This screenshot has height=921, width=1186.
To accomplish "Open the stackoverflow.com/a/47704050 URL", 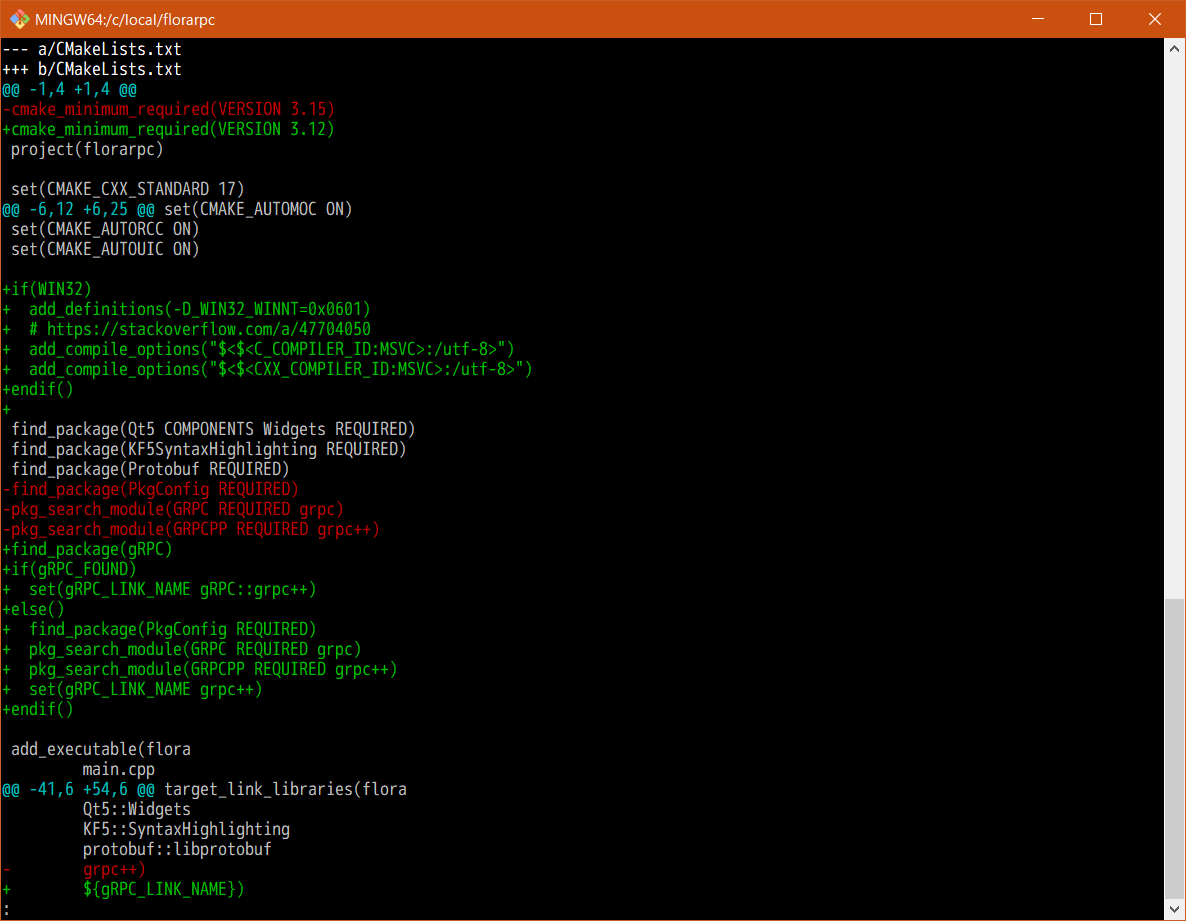I will pos(208,329).
